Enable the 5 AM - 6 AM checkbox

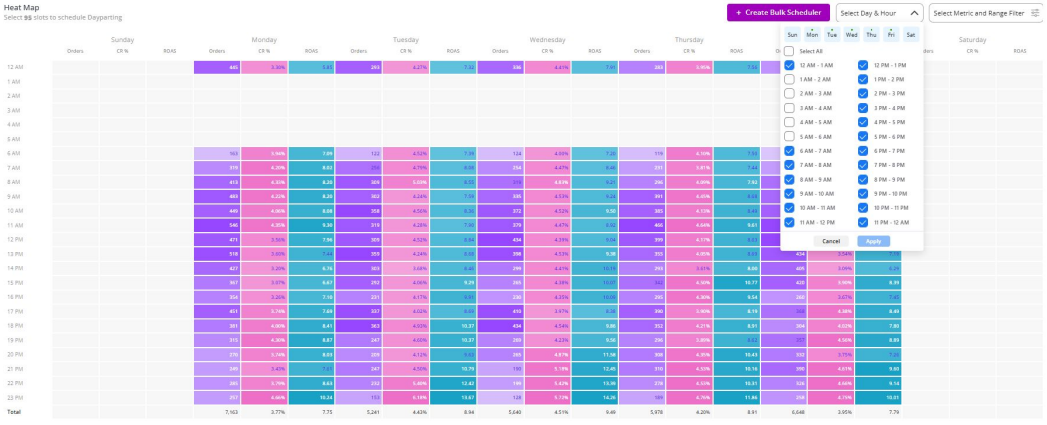(x=790, y=136)
